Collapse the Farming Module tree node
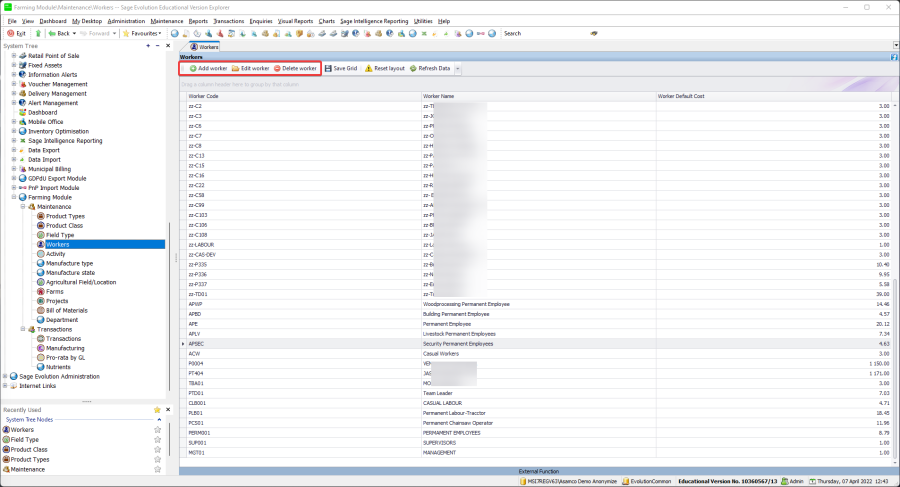This screenshot has width=900, height=487. click(x=14, y=197)
